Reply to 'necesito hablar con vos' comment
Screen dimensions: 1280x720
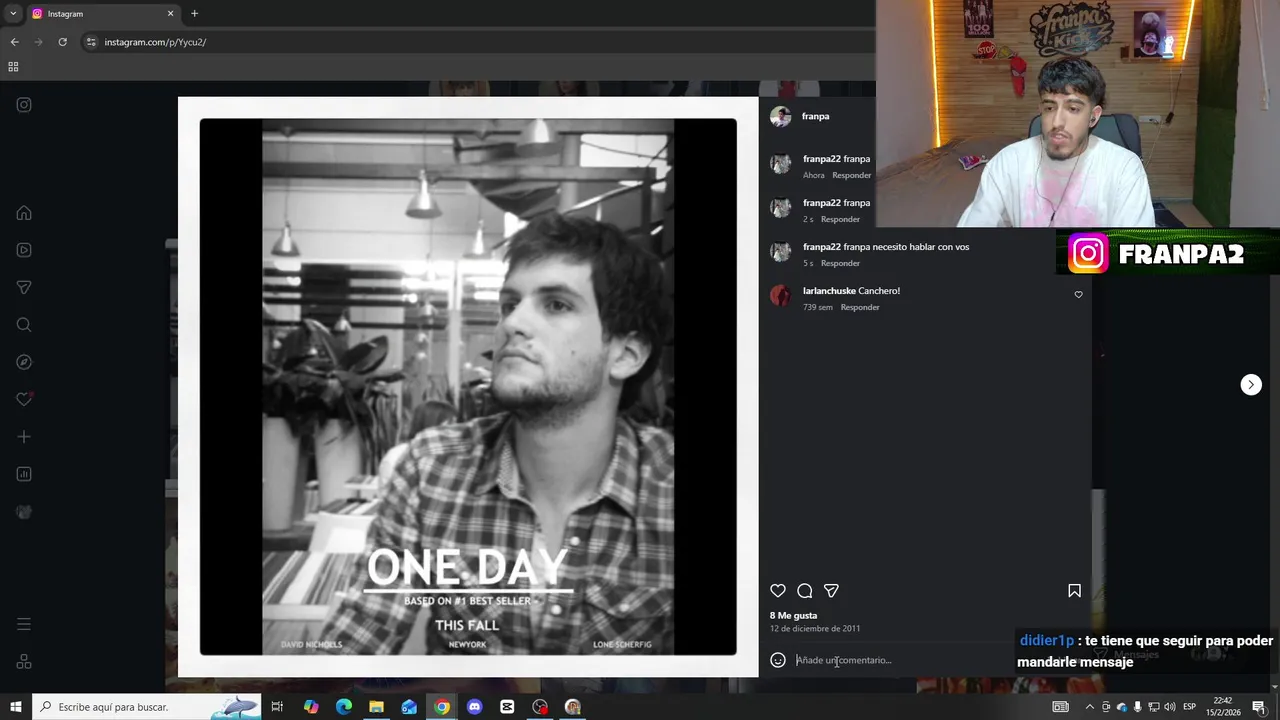click(x=840, y=263)
